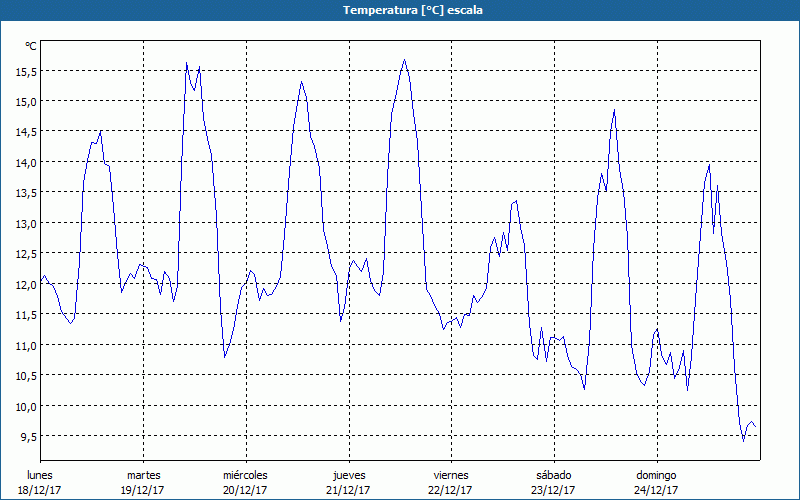Click the "domingo" day label
The image size is (800, 500).
(656, 474)
